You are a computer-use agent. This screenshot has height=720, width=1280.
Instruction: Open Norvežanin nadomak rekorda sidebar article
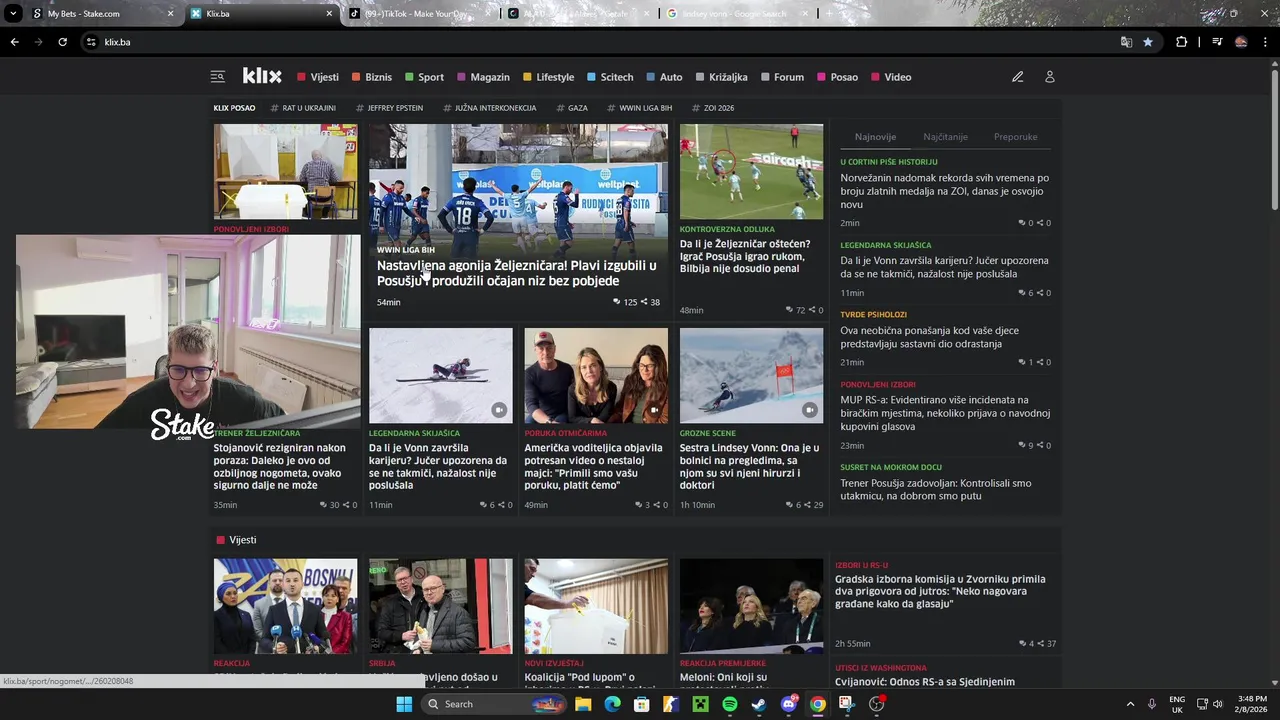(945, 191)
